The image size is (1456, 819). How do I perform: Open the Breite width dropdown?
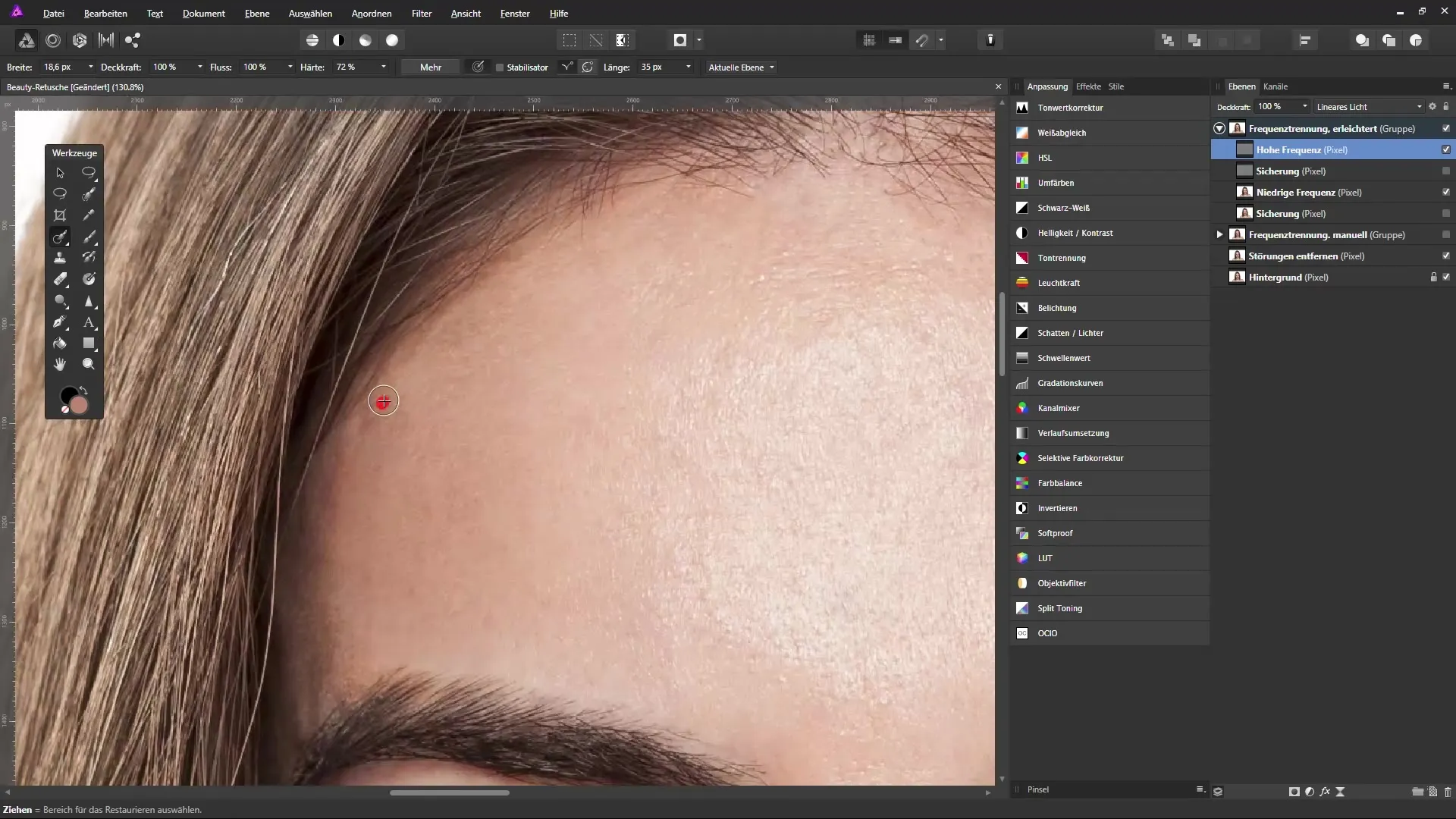click(x=91, y=67)
